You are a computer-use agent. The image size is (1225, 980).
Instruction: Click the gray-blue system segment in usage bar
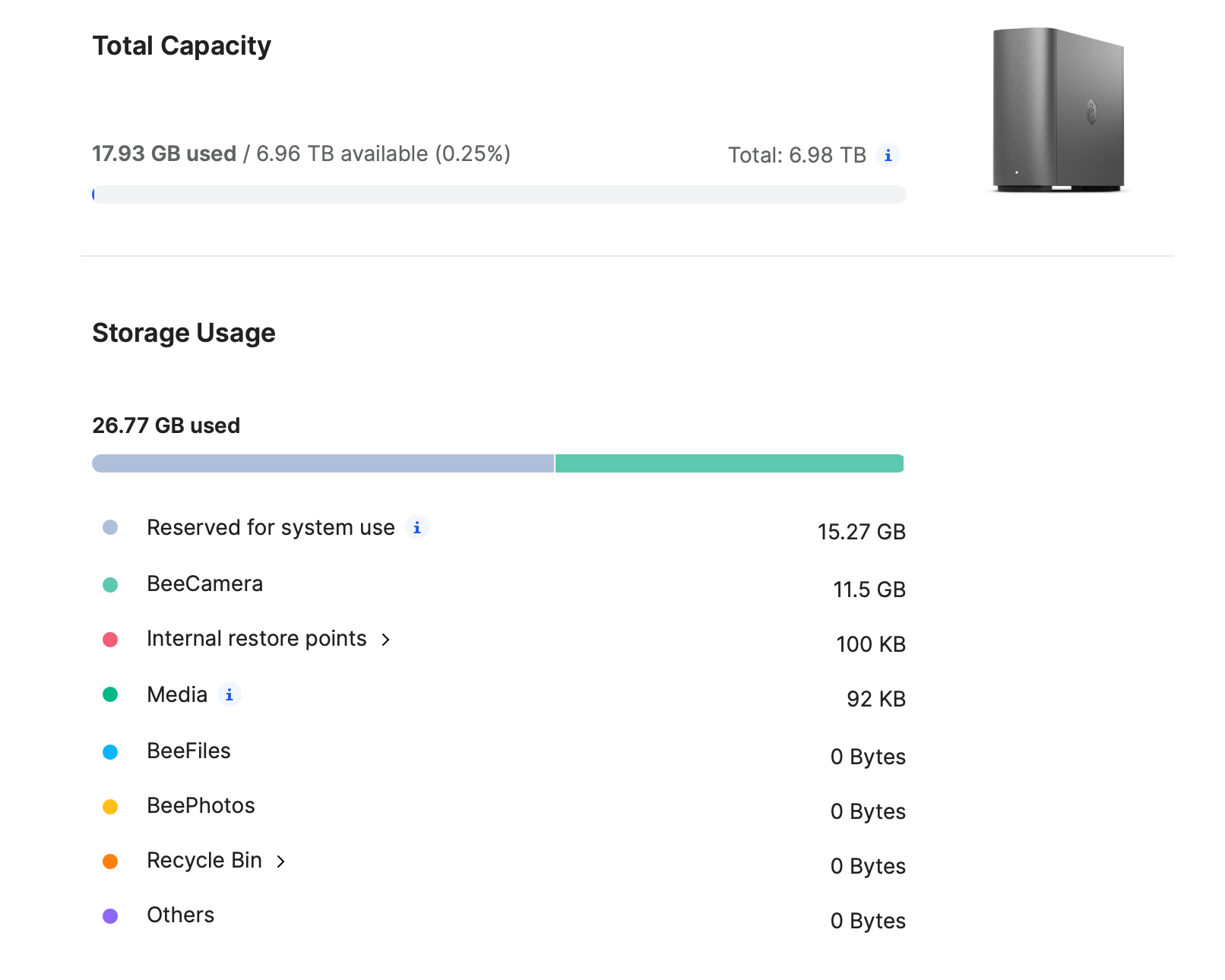(x=323, y=463)
